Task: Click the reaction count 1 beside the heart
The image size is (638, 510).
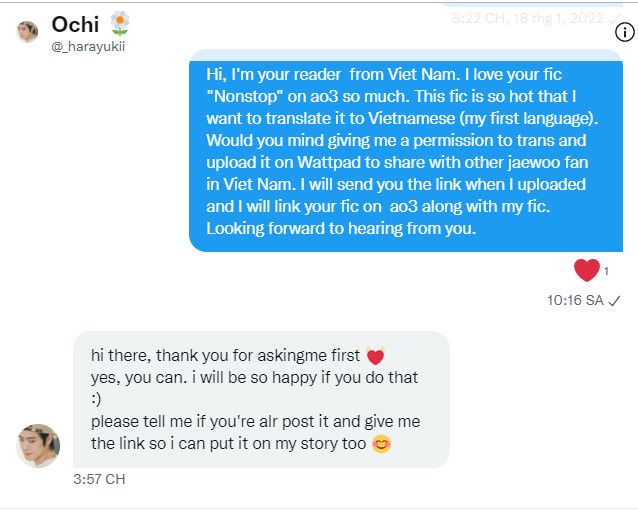Action: pos(606,271)
